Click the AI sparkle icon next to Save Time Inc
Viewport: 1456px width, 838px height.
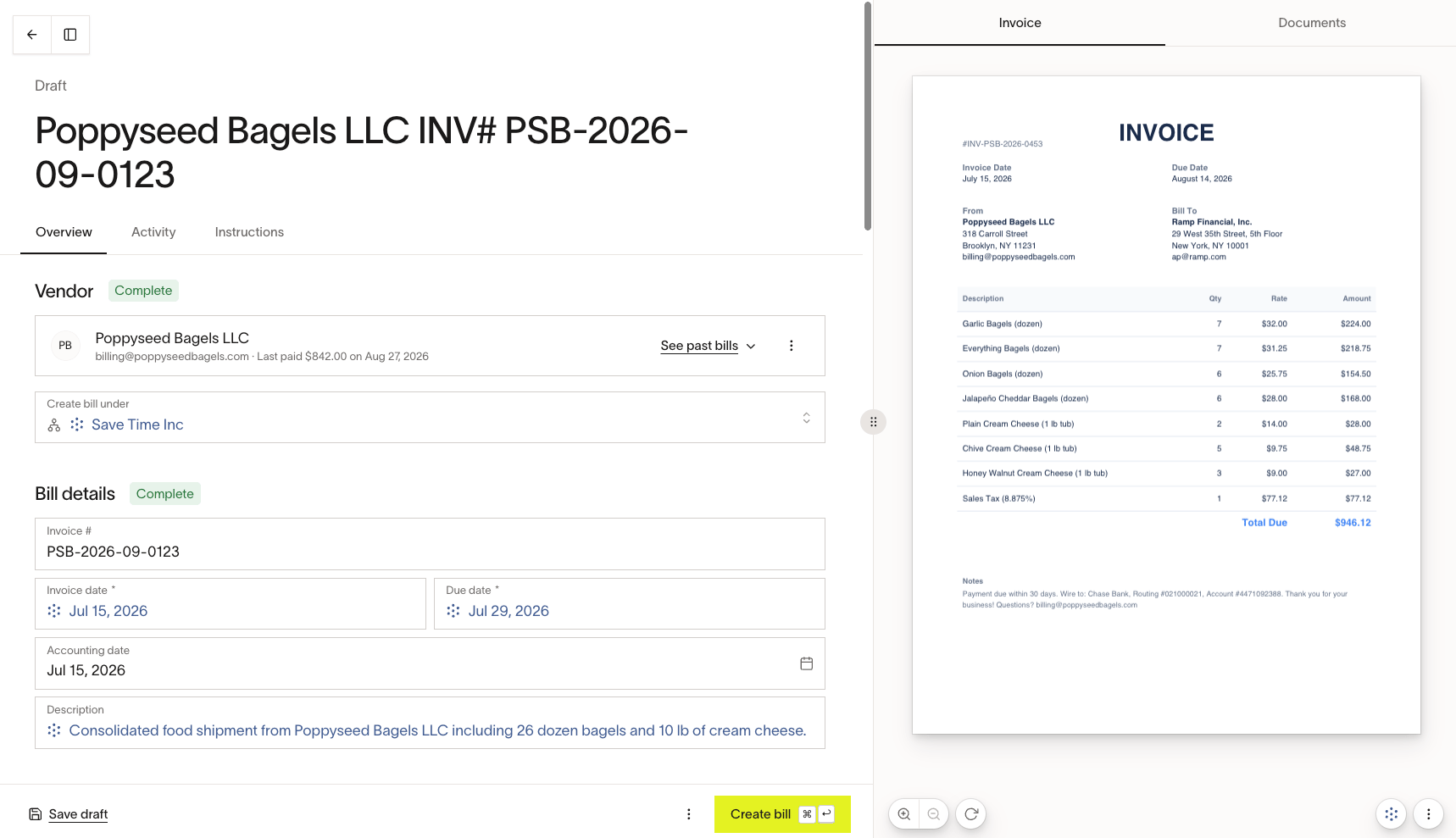click(x=77, y=425)
